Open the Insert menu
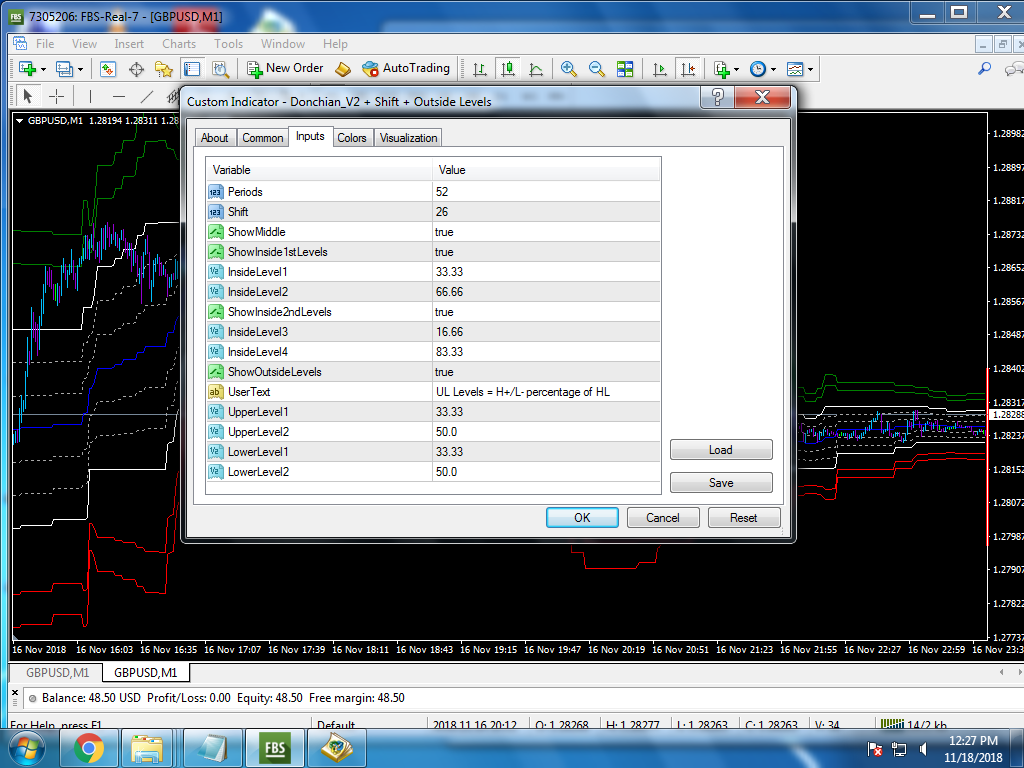This screenshot has height=768, width=1024. [129, 44]
